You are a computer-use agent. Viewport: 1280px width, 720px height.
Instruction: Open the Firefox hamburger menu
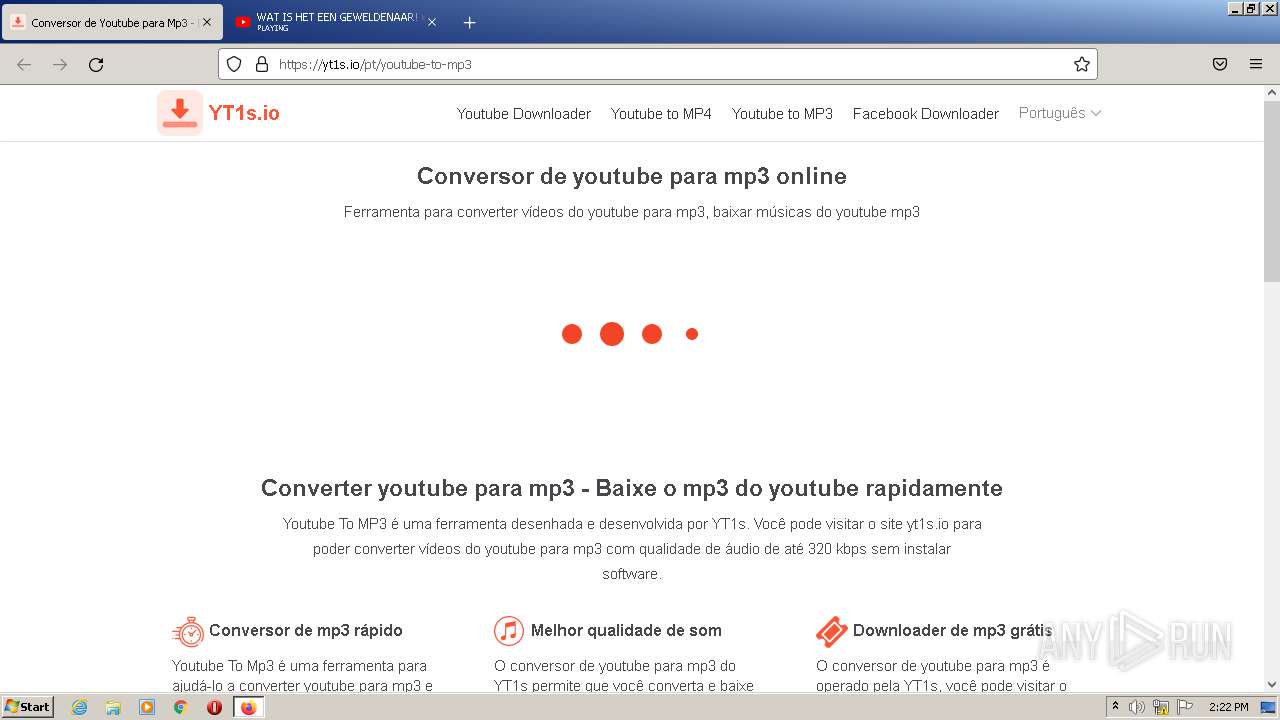1256,64
